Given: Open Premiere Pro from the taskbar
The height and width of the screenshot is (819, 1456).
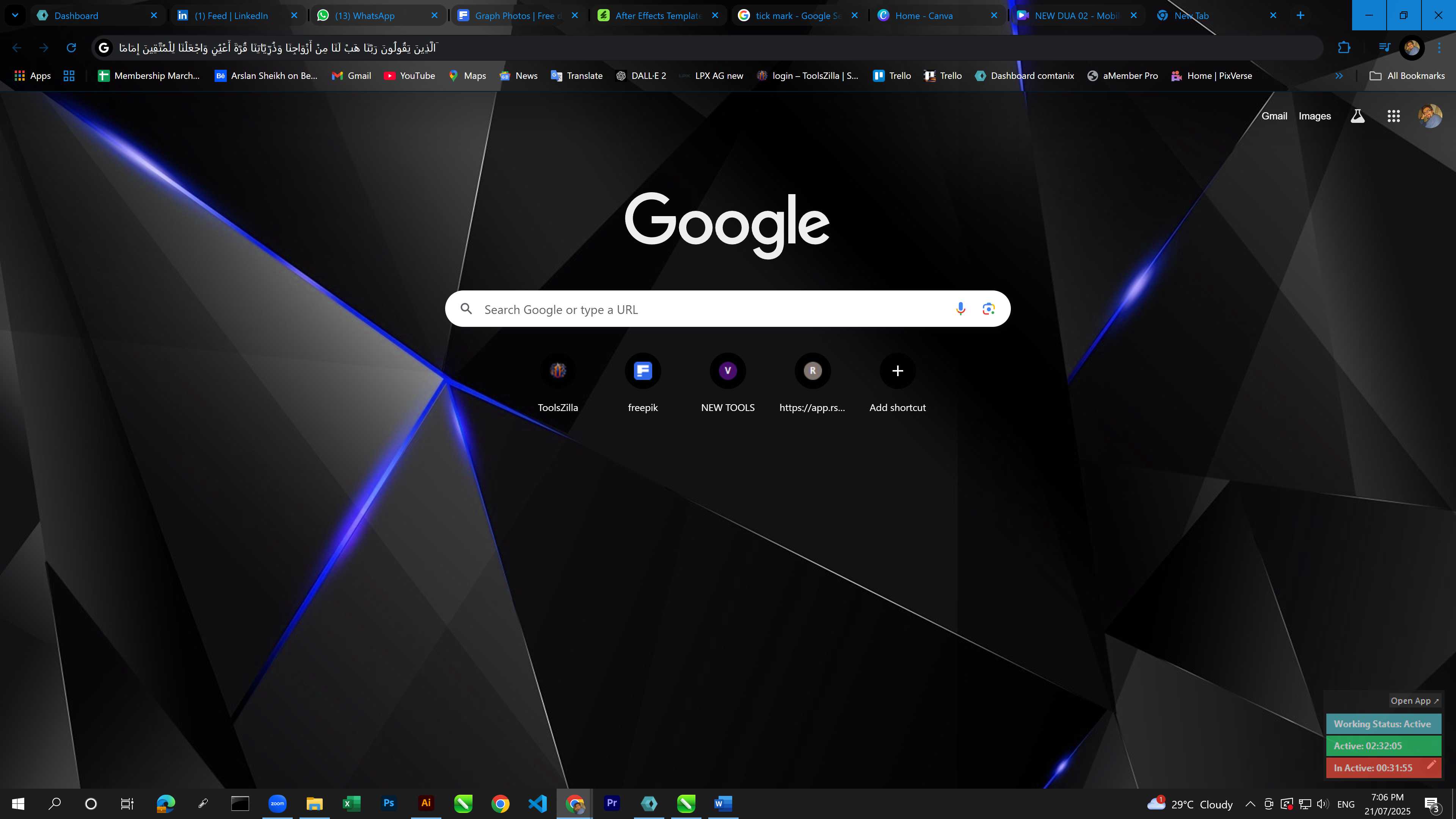Looking at the screenshot, I should click(612, 803).
